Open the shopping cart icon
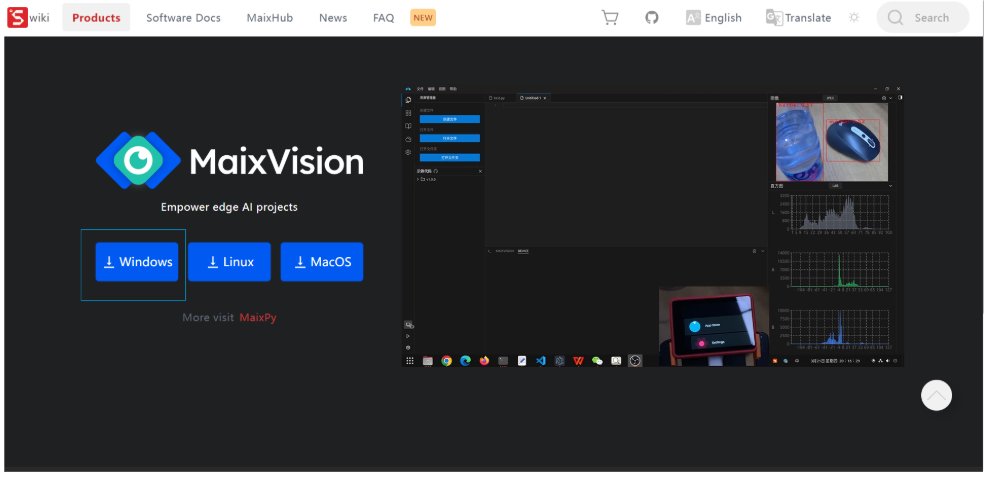 tap(609, 18)
